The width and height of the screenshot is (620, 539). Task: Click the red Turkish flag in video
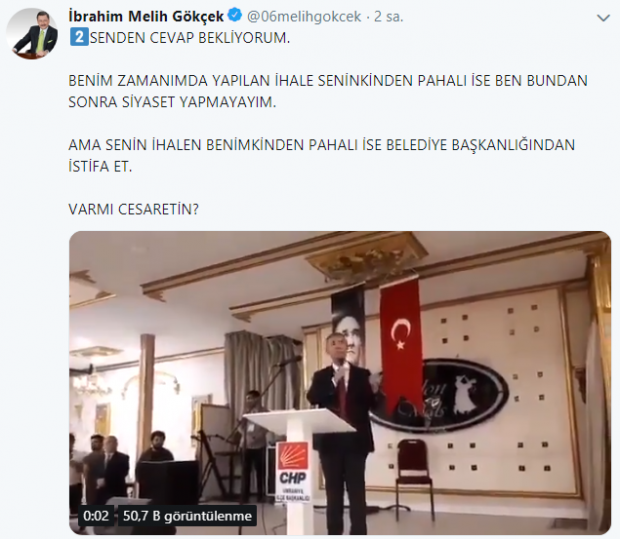(x=401, y=345)
